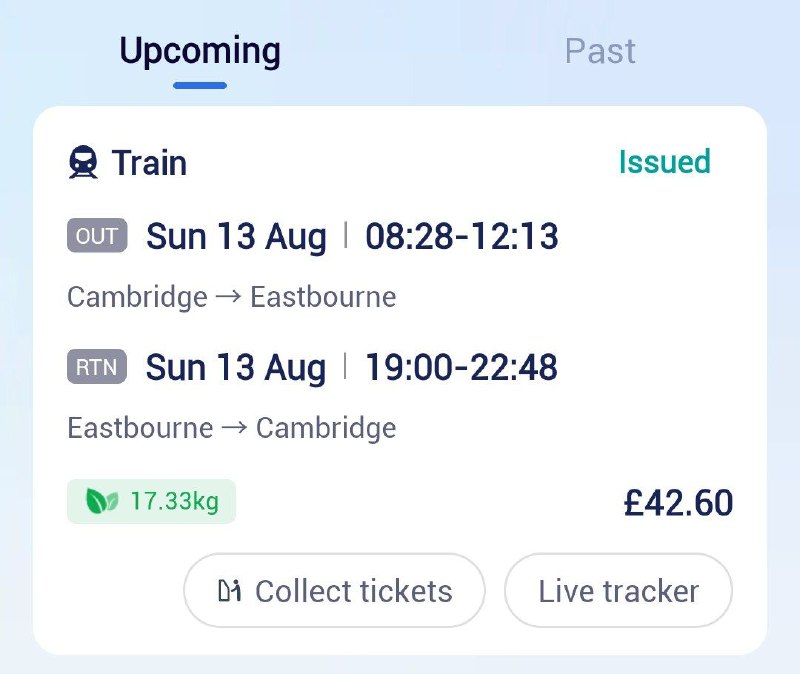
Task: Click the train icon on the booking card
Action: point(83,163)
